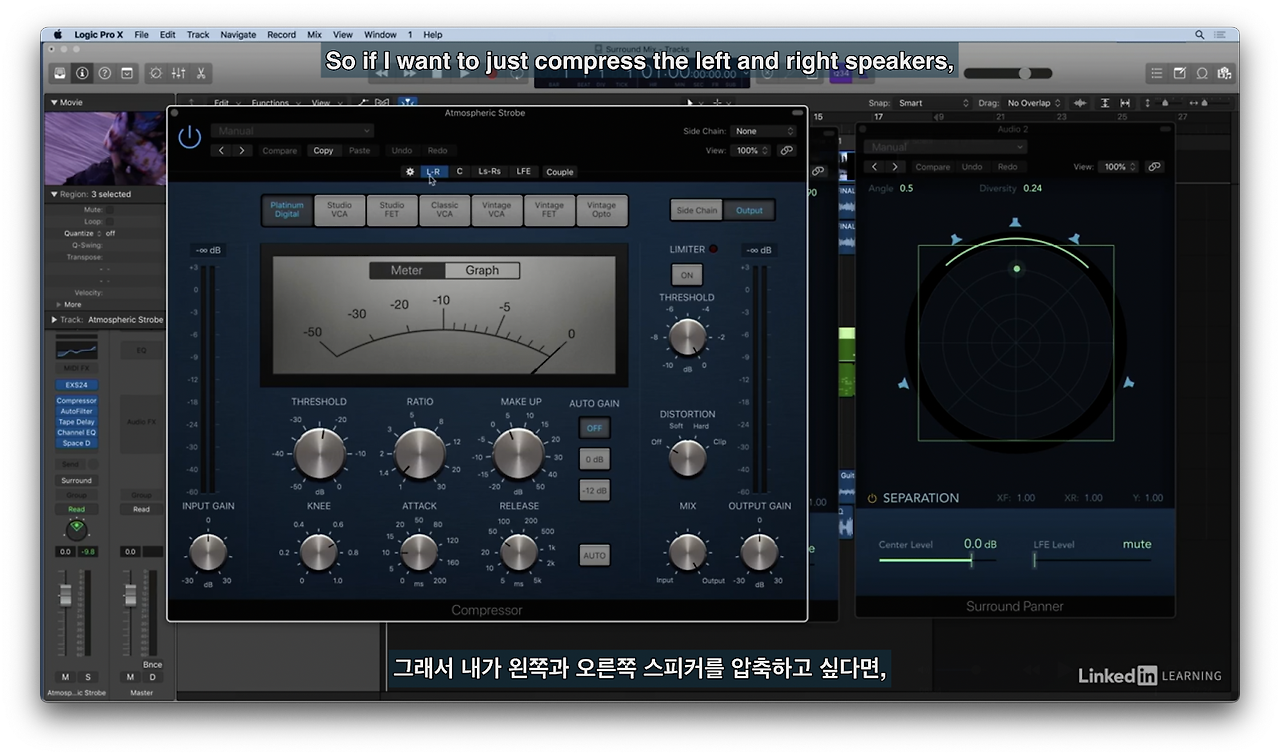Image resolution: width=1280 pixels, height=756 pixels.
Task: Click the vertical auto zoom icon
Action: 1105,103
